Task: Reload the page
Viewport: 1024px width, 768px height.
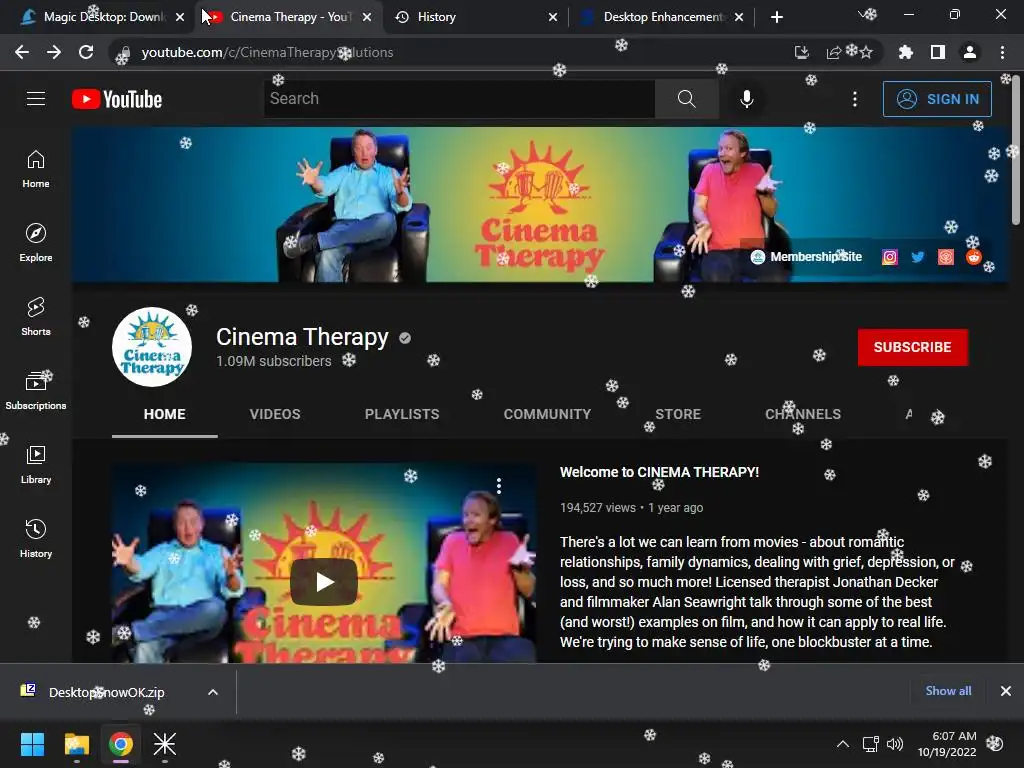Action: [x=86, y=52]
